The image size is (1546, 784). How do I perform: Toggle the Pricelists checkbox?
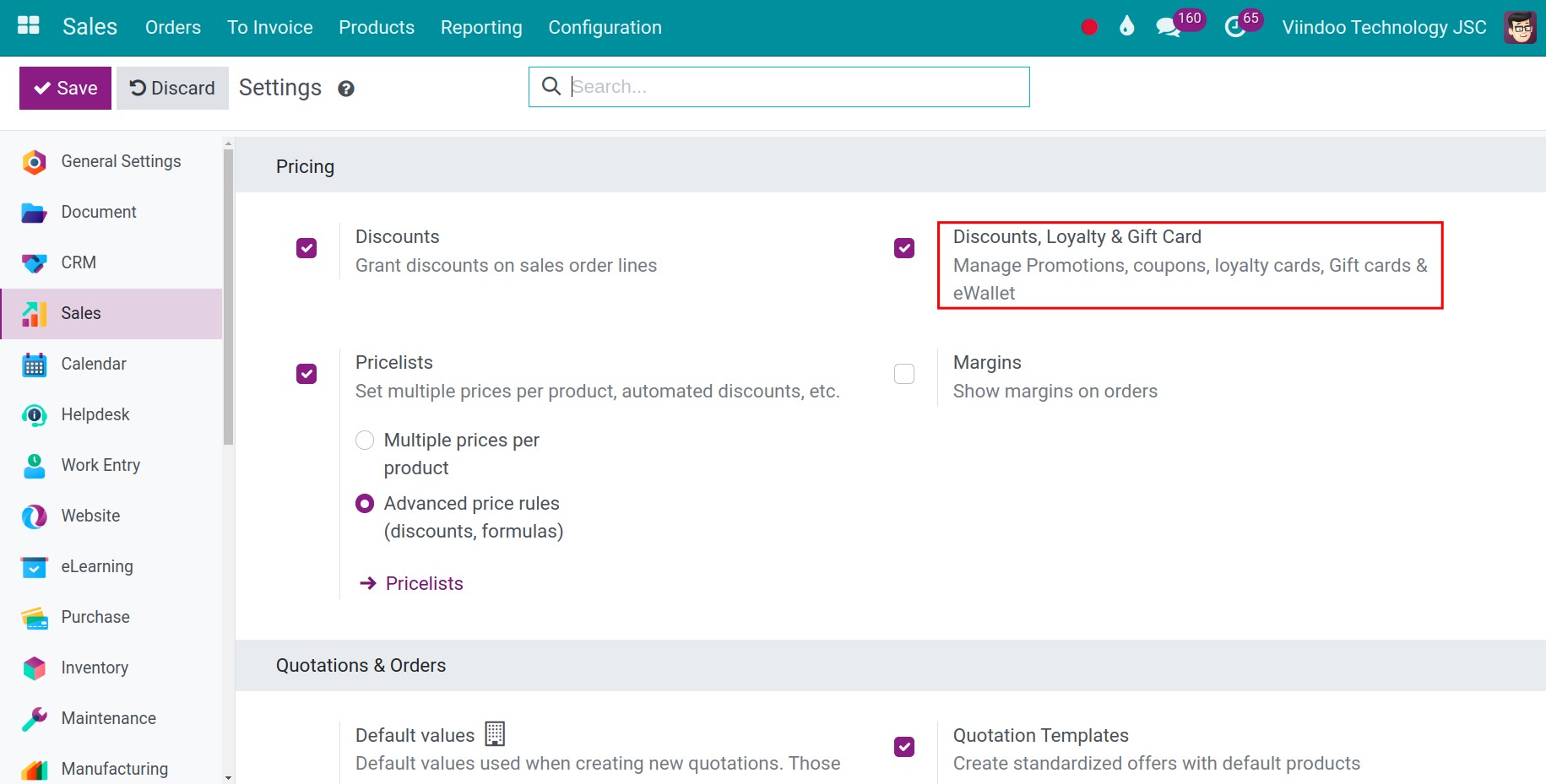point(306,374)
